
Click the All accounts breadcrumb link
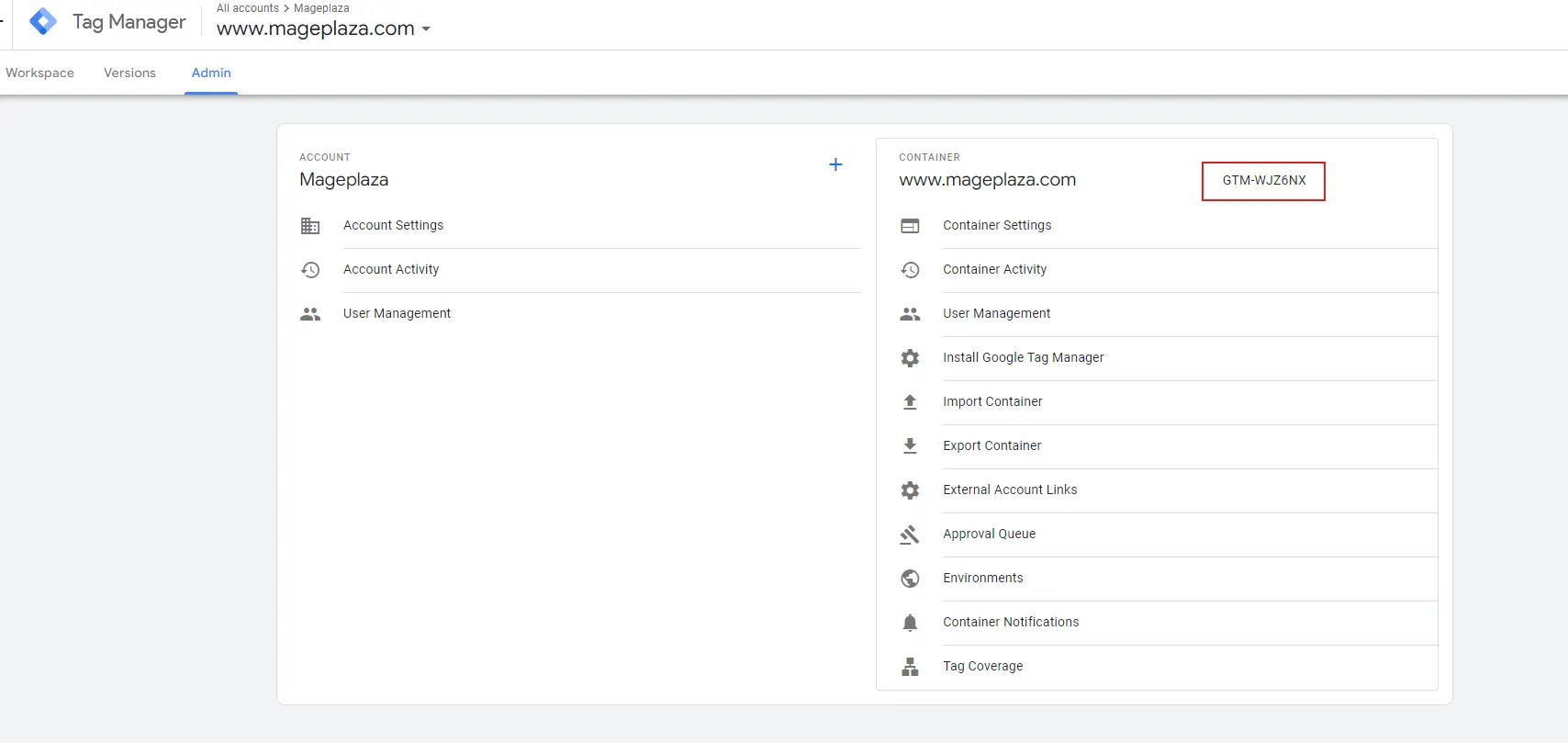coord(248,8)
